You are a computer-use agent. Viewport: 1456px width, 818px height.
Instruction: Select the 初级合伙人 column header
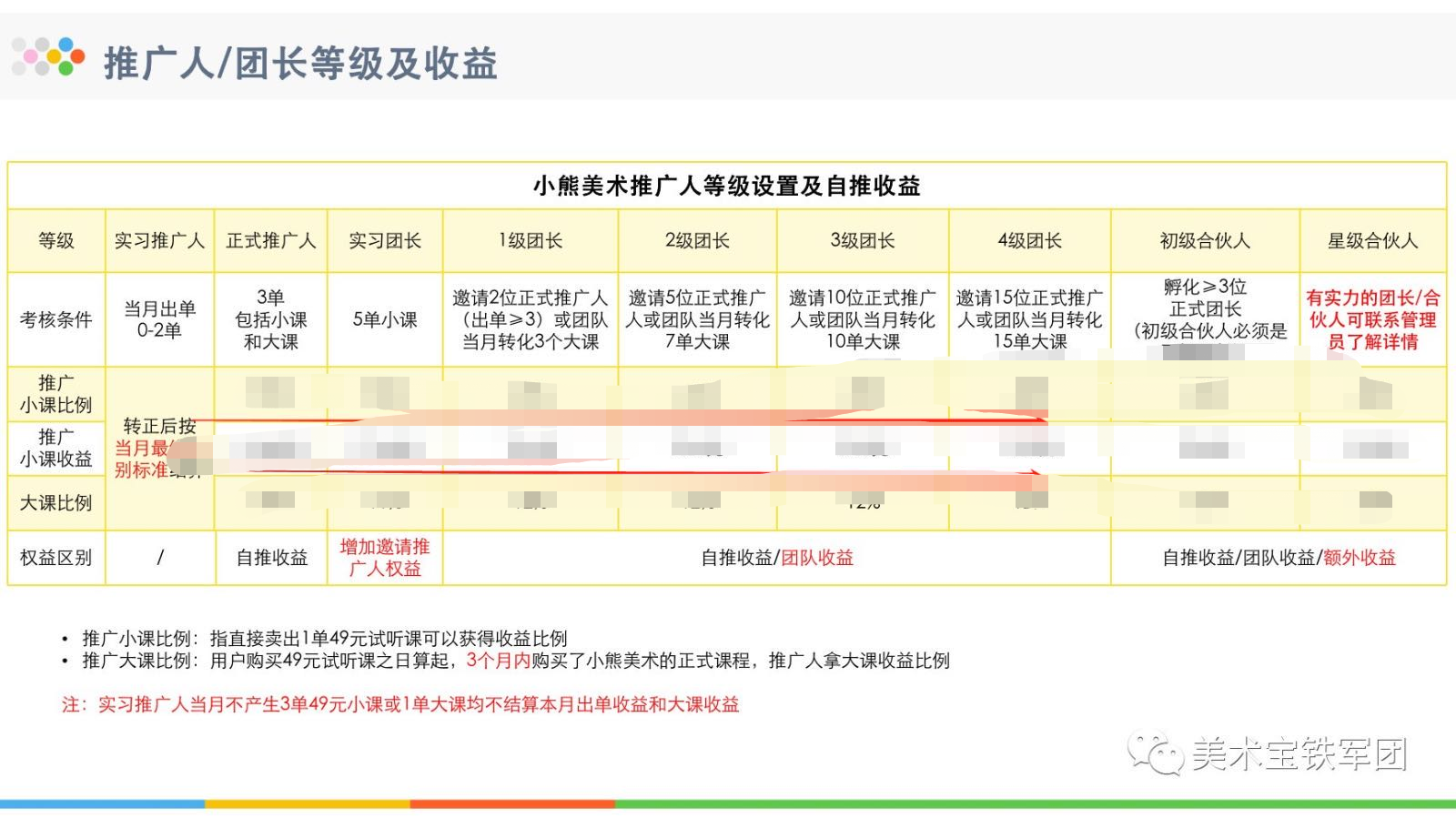tap(1205, 241)
